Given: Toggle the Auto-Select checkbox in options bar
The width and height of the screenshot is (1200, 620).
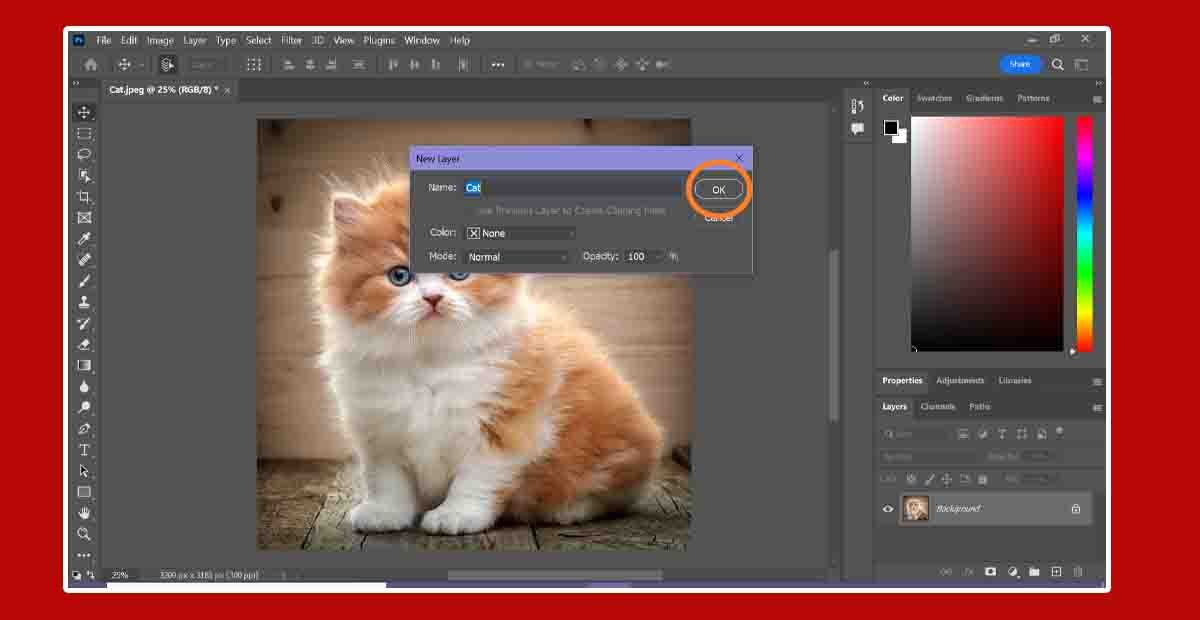Looking at the screenshot, I should [x=167, y=64].
